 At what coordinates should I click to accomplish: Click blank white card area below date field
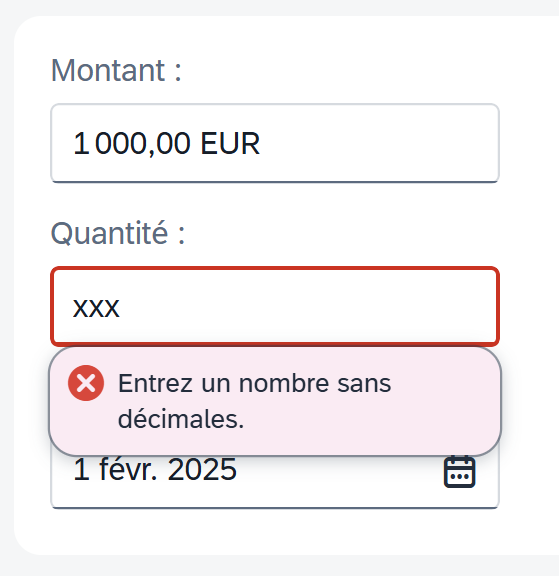click(275, 532)
